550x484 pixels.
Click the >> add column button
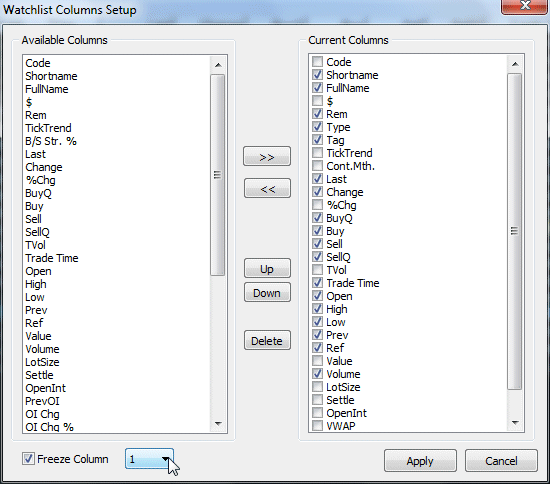267,156
